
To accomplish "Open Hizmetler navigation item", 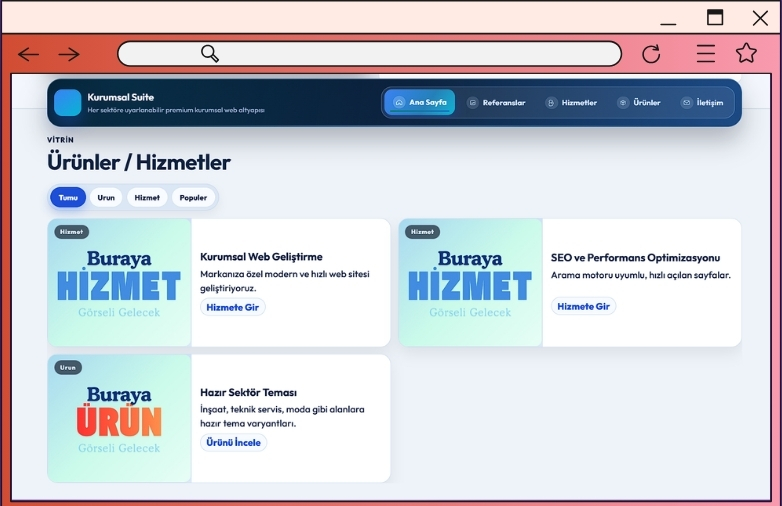I will [571, 102].
